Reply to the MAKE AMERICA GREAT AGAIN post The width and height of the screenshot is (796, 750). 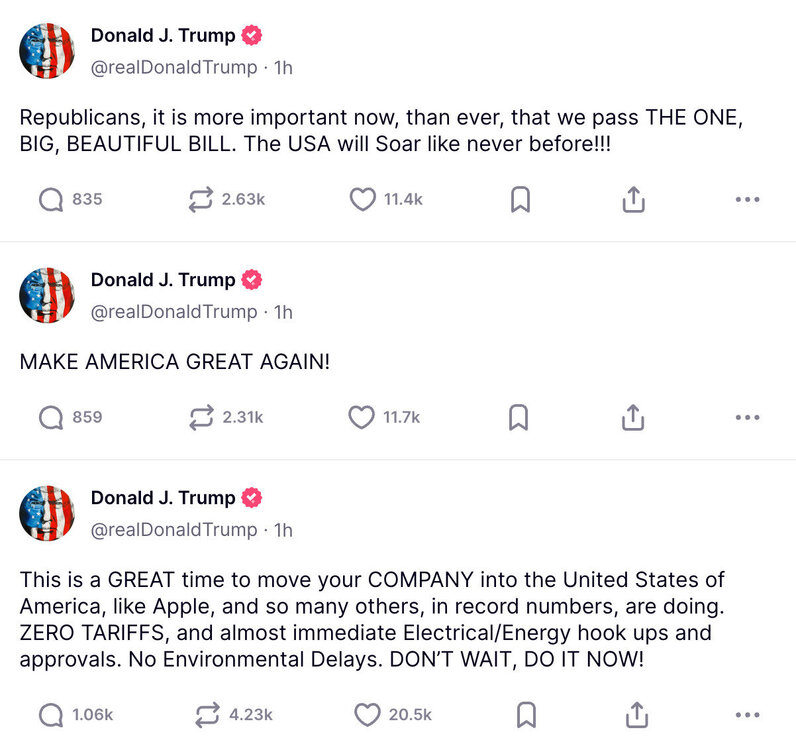[51, 417]
